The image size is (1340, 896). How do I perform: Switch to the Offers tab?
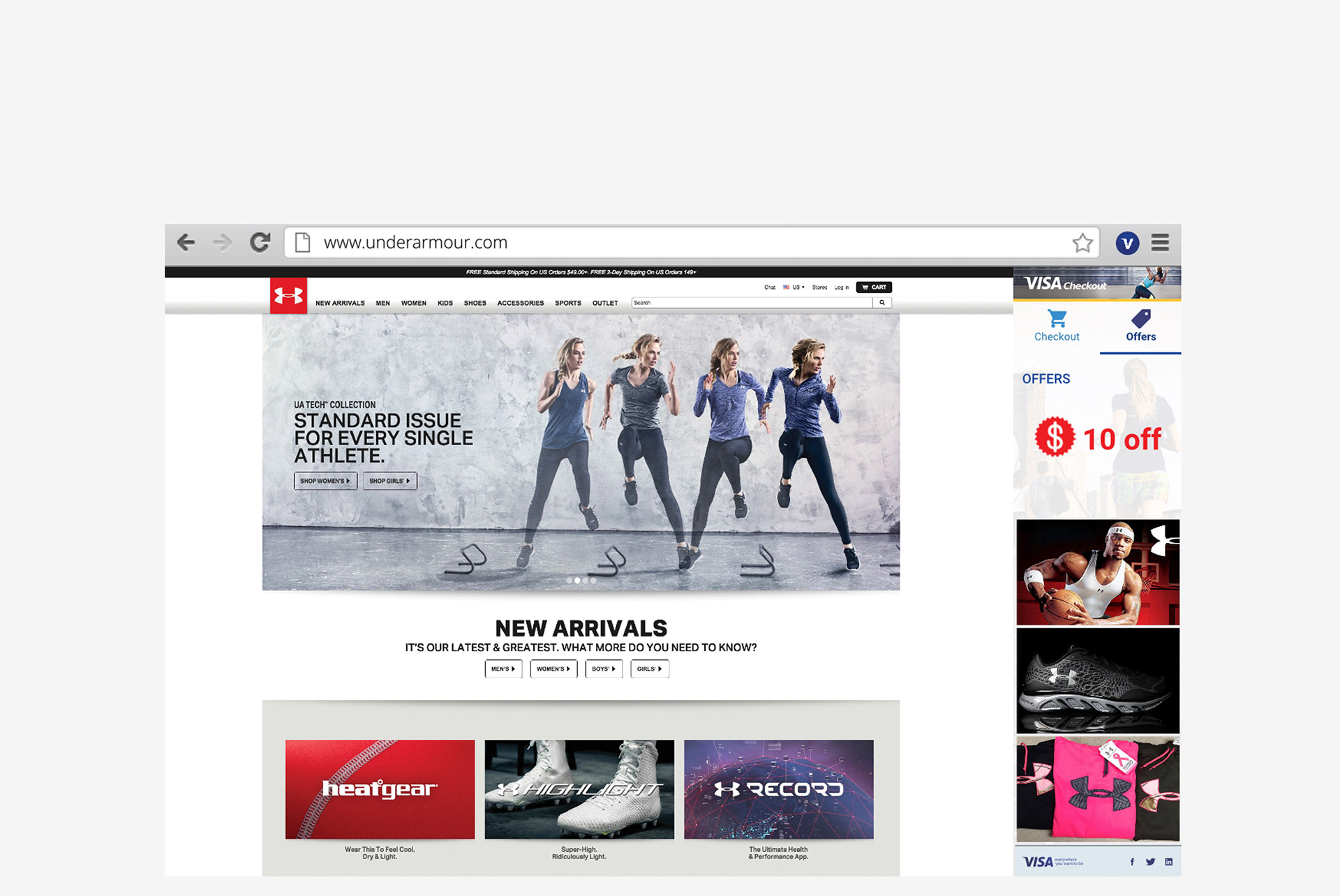pyautogui.click(x=1140, y=326)
